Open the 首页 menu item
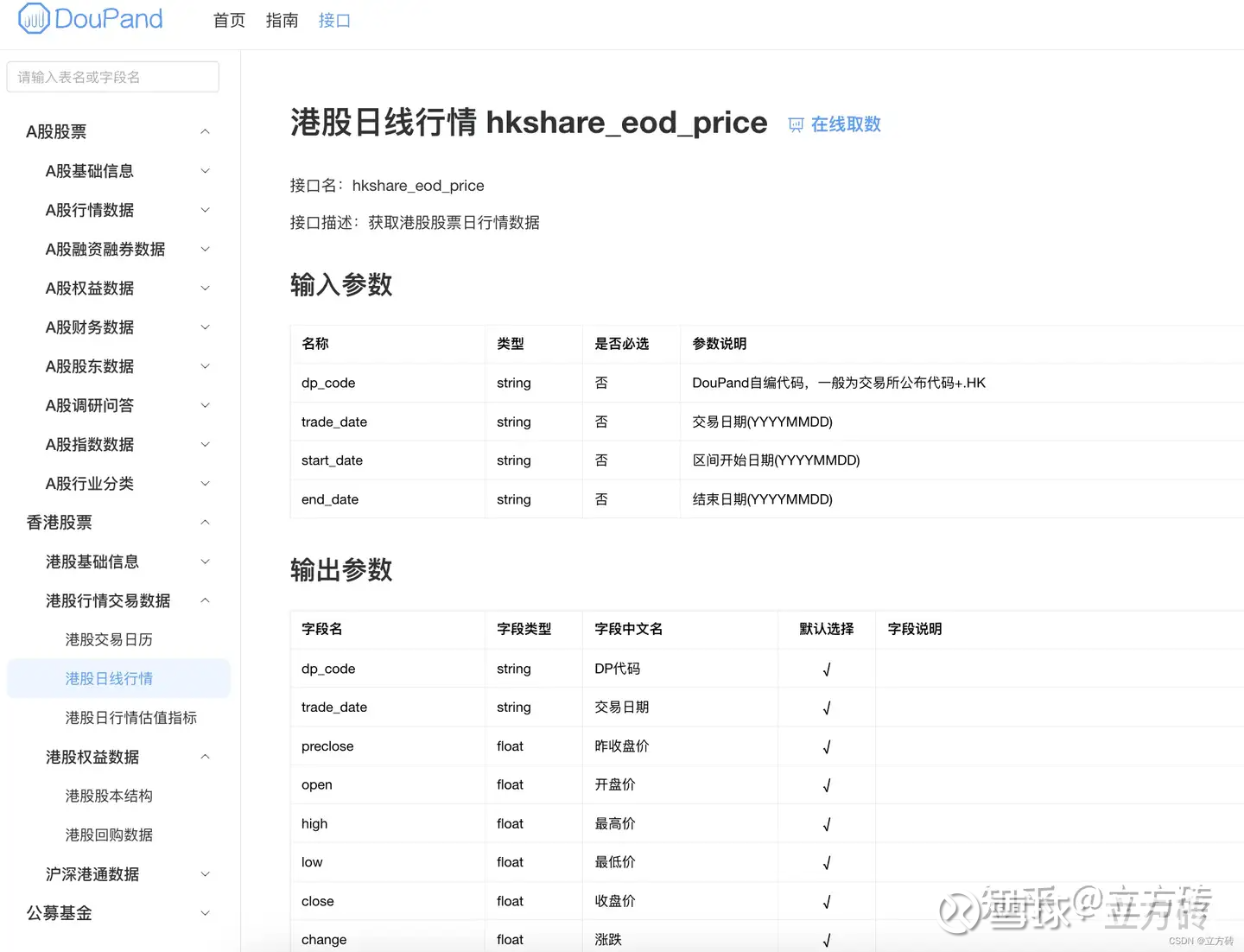 click(228, 20)
